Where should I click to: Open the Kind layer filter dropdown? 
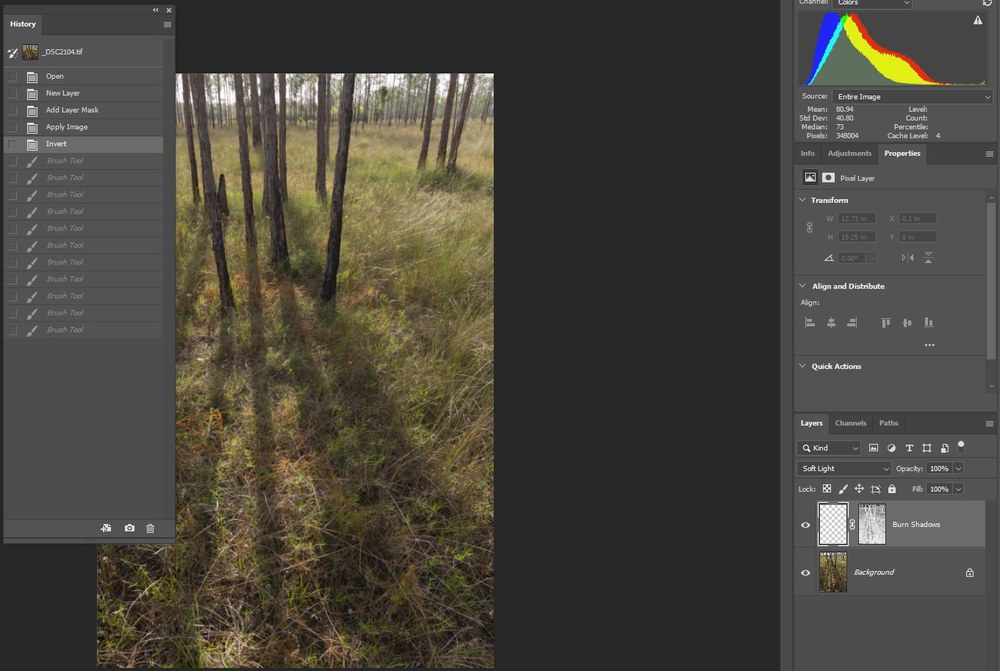pos(829,448)
